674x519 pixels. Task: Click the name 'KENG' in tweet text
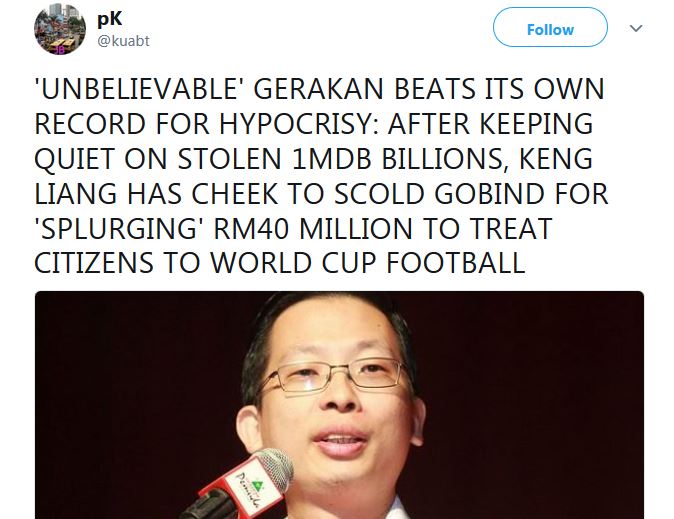tap(557, 159)
